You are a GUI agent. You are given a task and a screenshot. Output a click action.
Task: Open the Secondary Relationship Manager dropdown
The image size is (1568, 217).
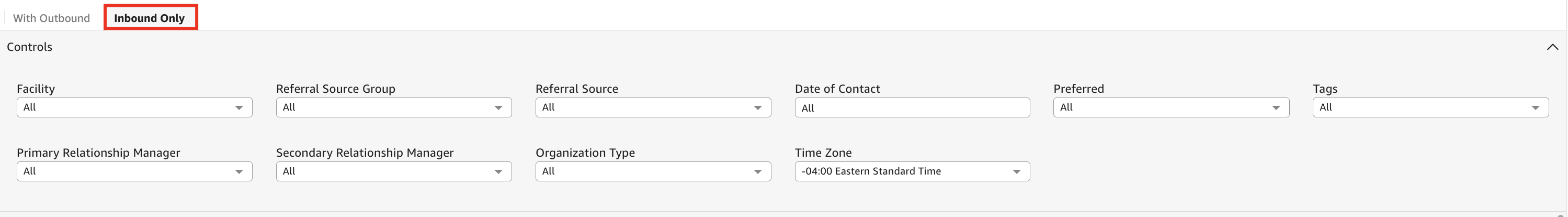tap(393, 171)
